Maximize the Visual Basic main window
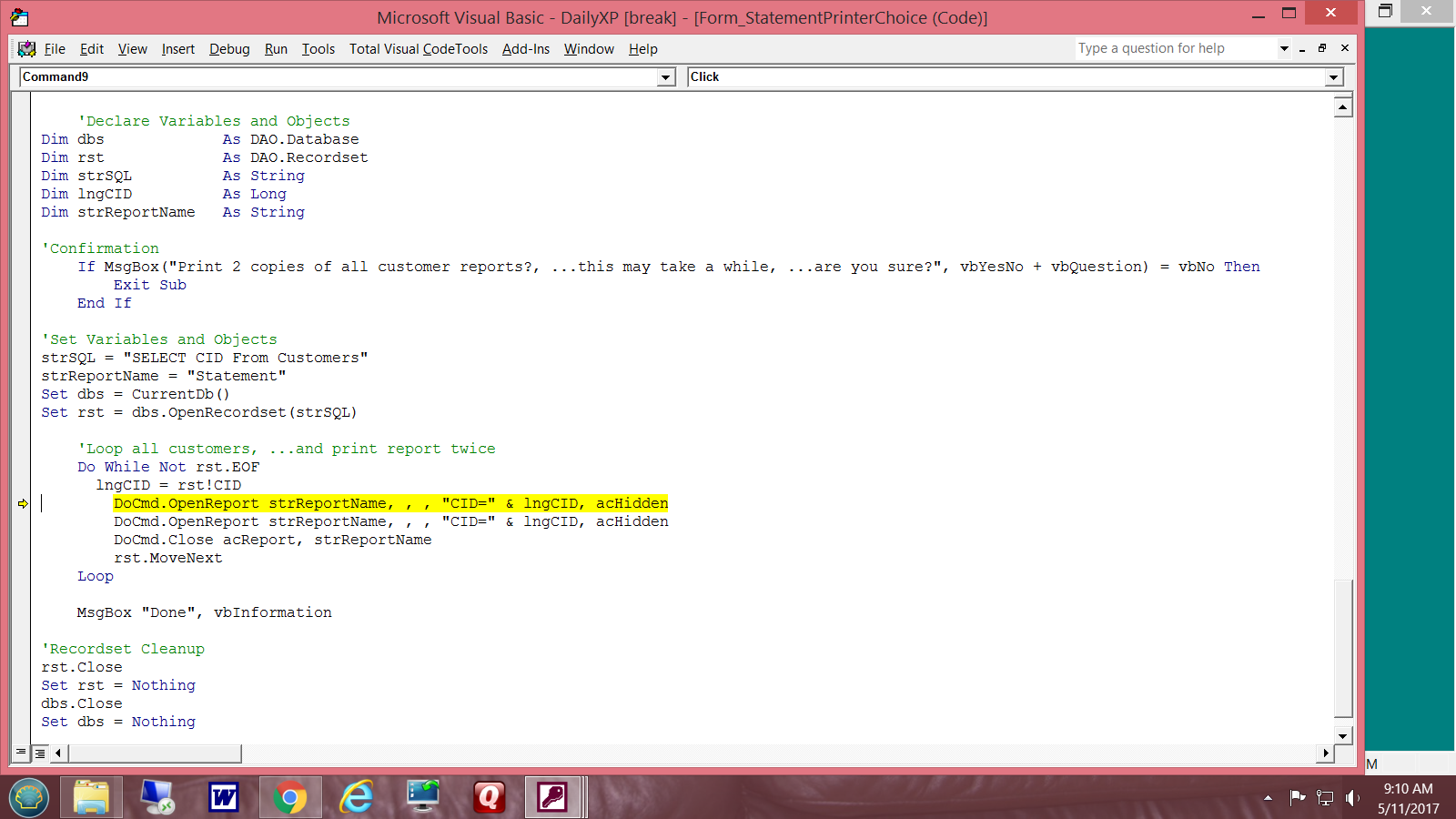1456x819 pixels. (1289, 14)
